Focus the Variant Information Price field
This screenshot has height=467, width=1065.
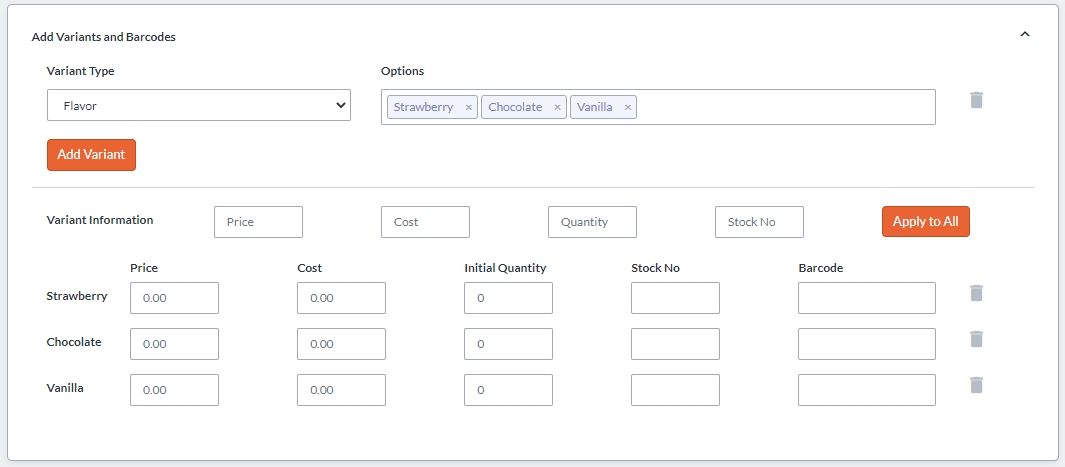(258, 222)
